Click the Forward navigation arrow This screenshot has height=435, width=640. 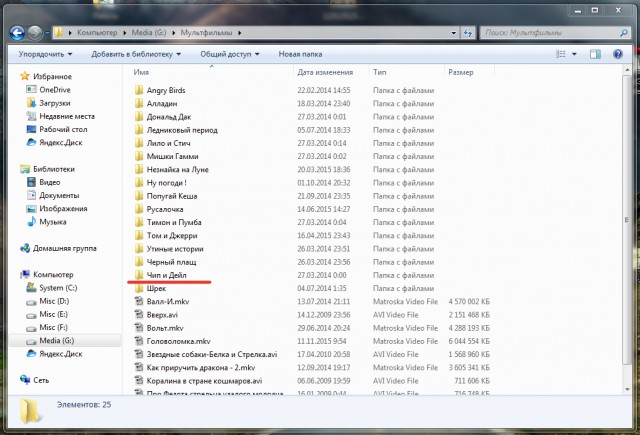click(x=35, y=33)
